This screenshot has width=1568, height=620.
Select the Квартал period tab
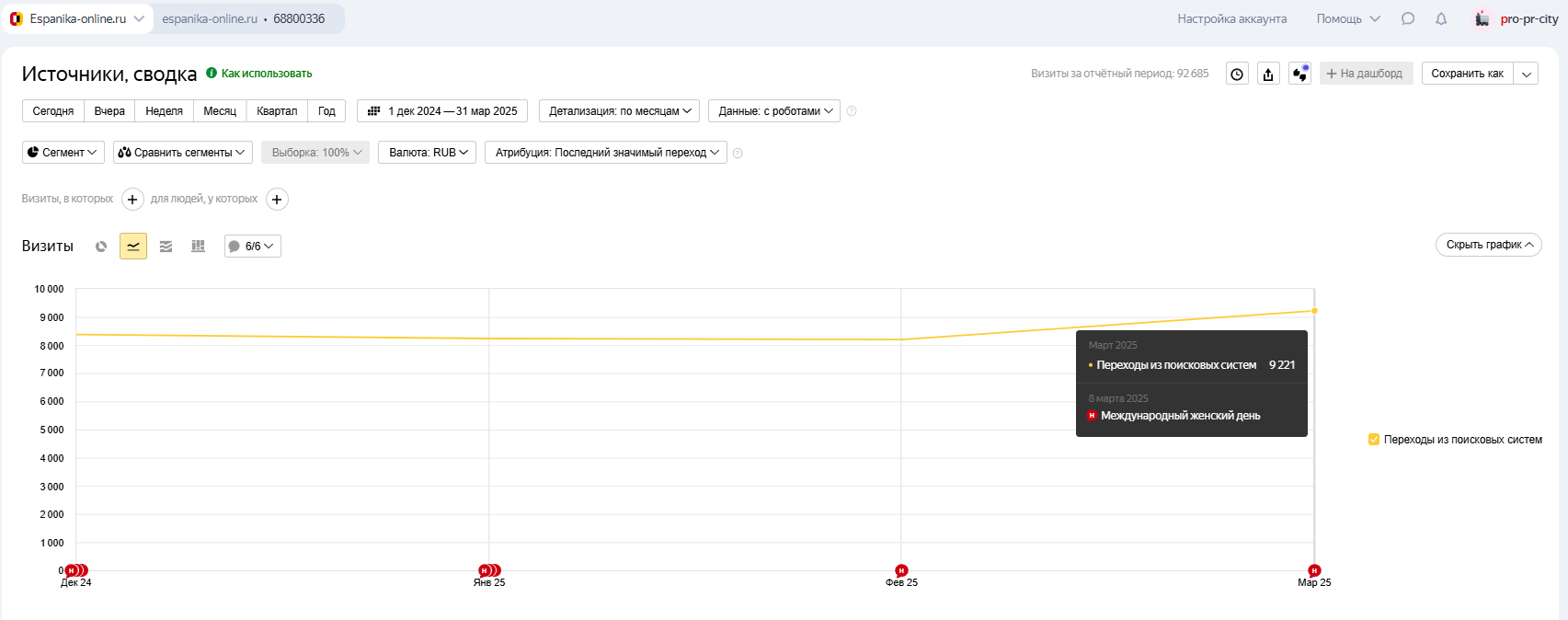pos(277,111)
